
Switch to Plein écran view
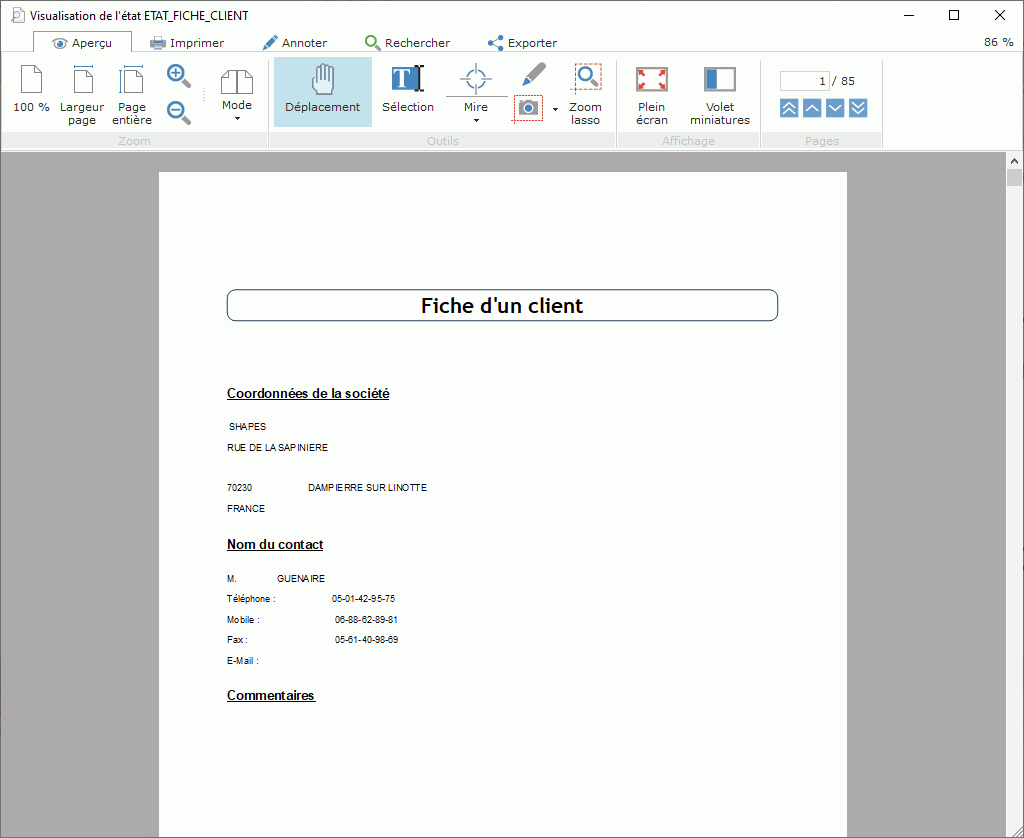652,95
